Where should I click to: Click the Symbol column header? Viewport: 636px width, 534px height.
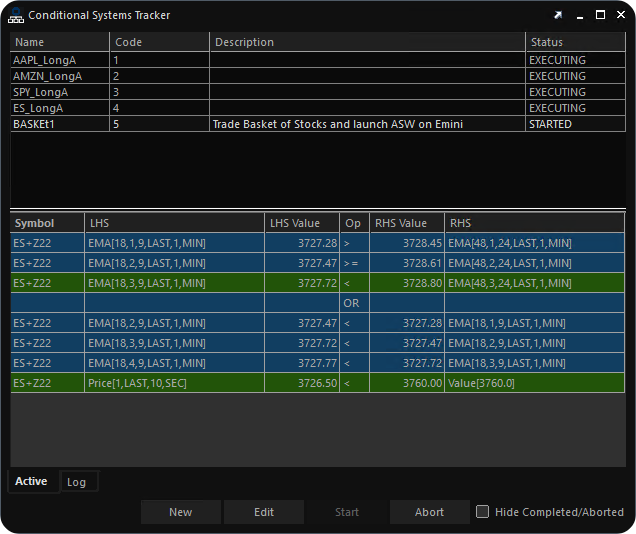point(47,223)
